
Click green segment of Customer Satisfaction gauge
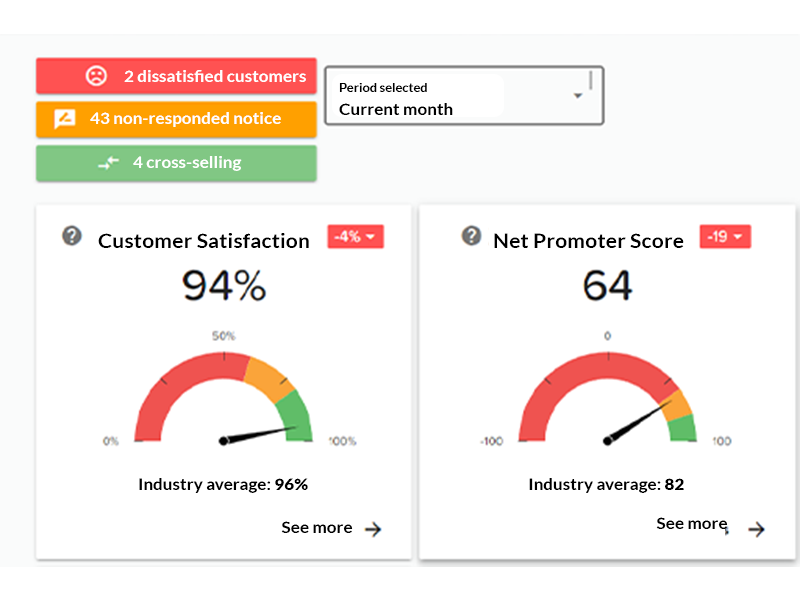(297, 413)
